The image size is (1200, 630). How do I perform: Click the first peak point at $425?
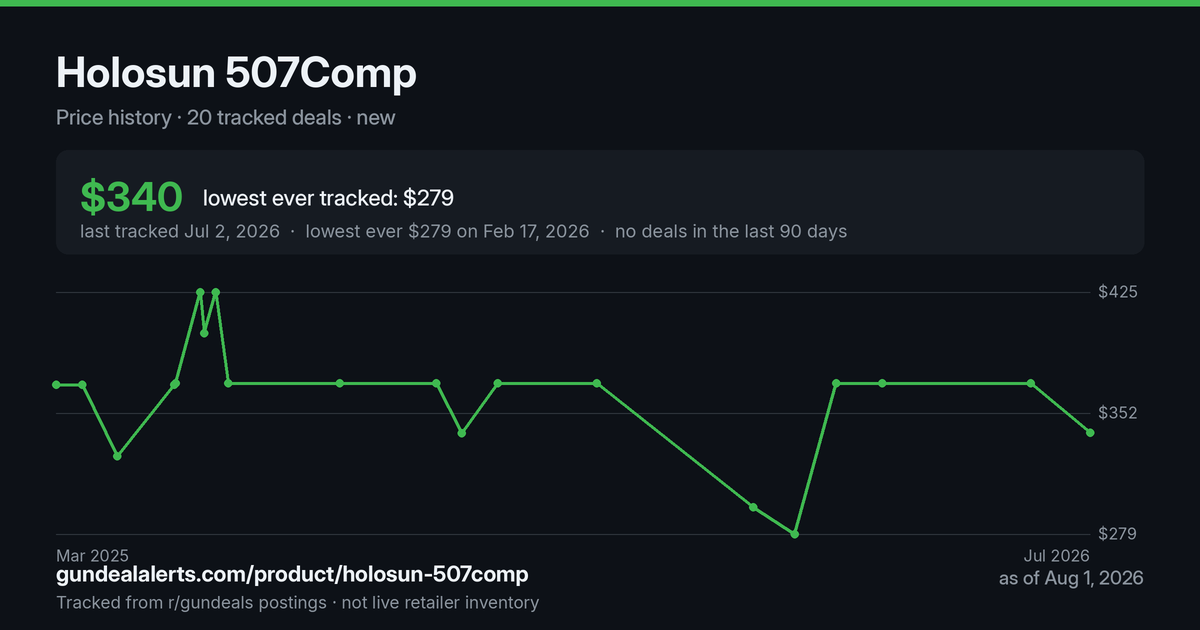[x=200, y=292]
